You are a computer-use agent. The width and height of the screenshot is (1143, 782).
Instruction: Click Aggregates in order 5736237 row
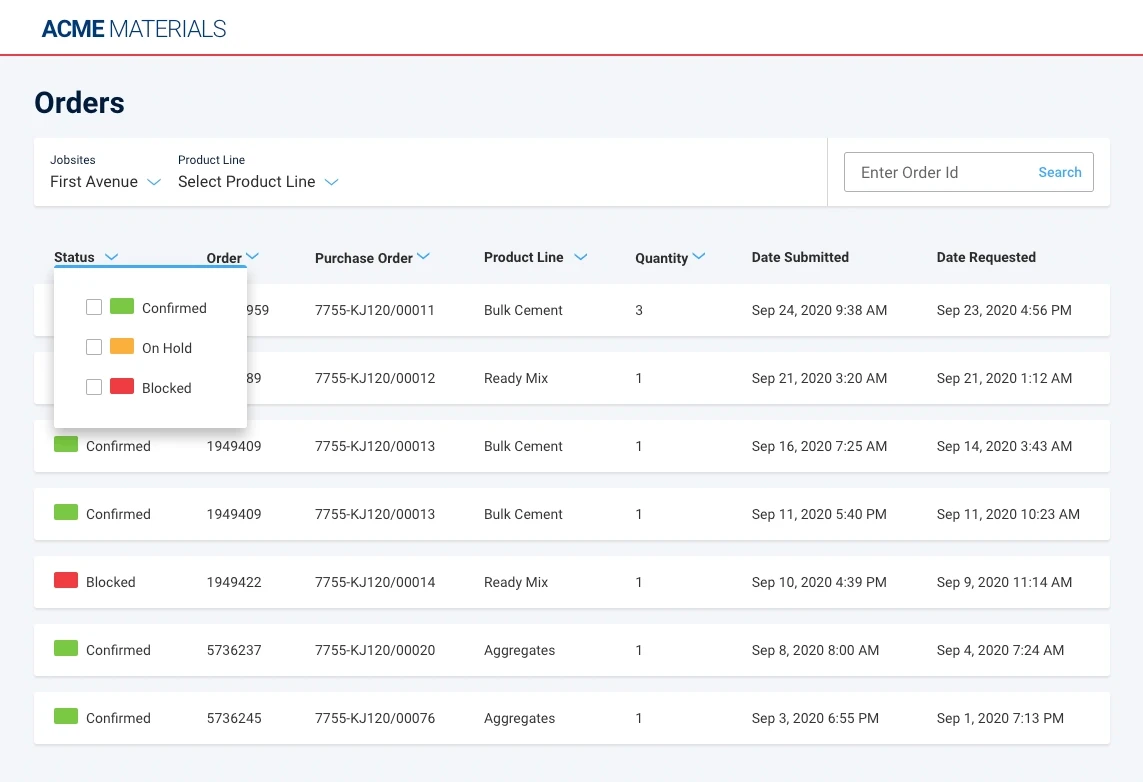(x=520, y=650)
